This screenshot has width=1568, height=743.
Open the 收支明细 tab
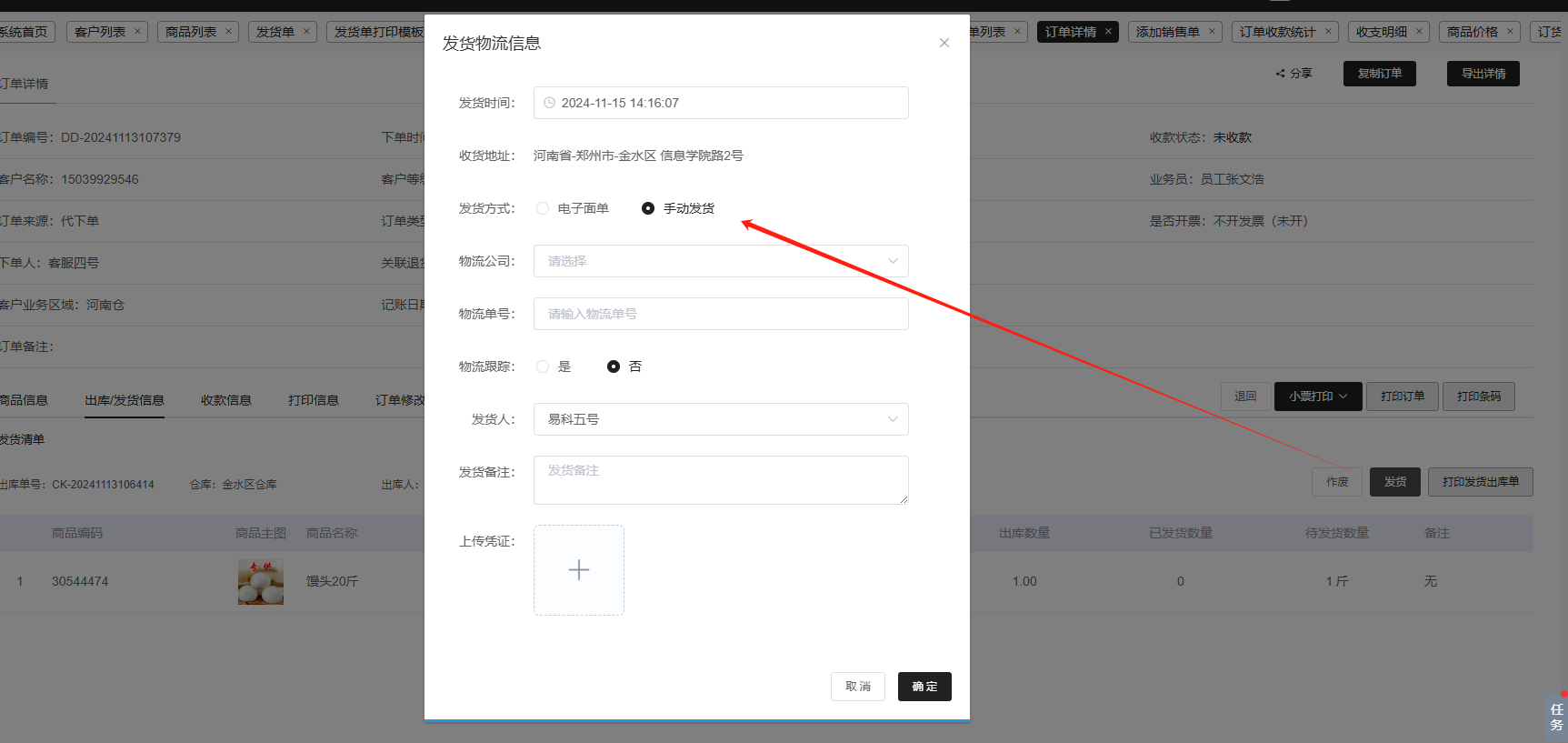pos(1381,32)
